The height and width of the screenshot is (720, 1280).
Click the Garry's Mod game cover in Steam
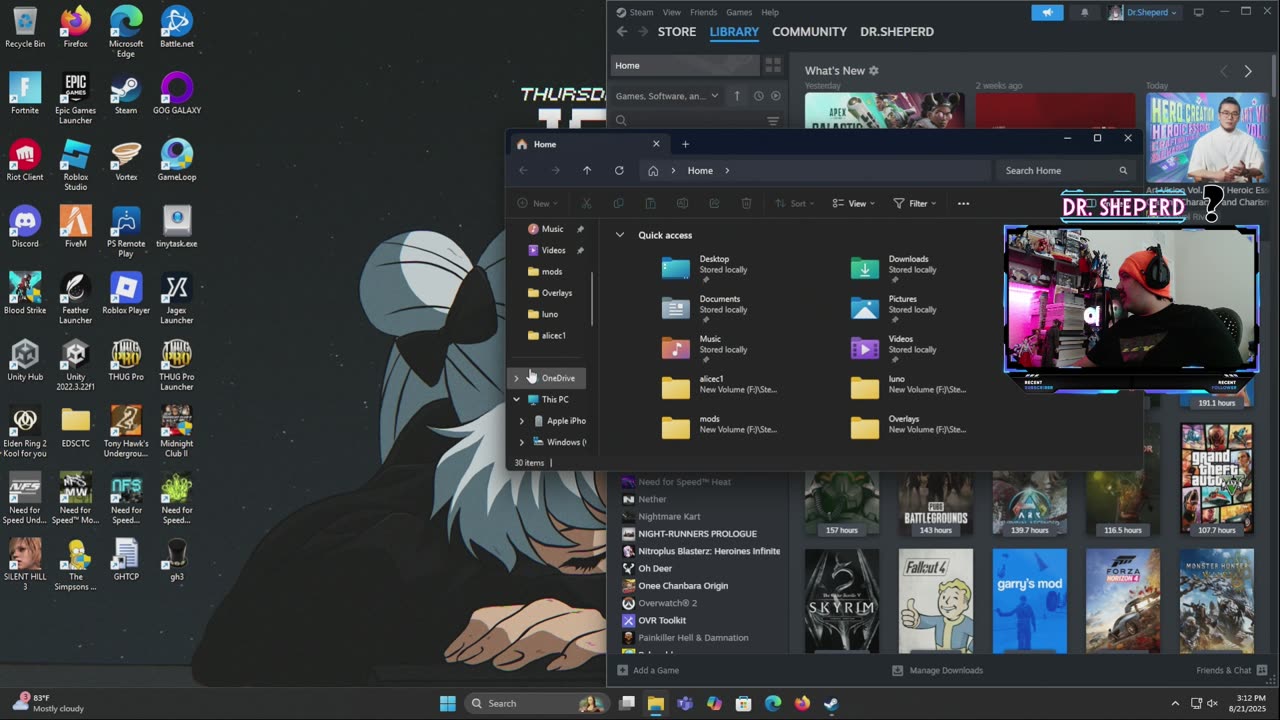[1029, 601]
